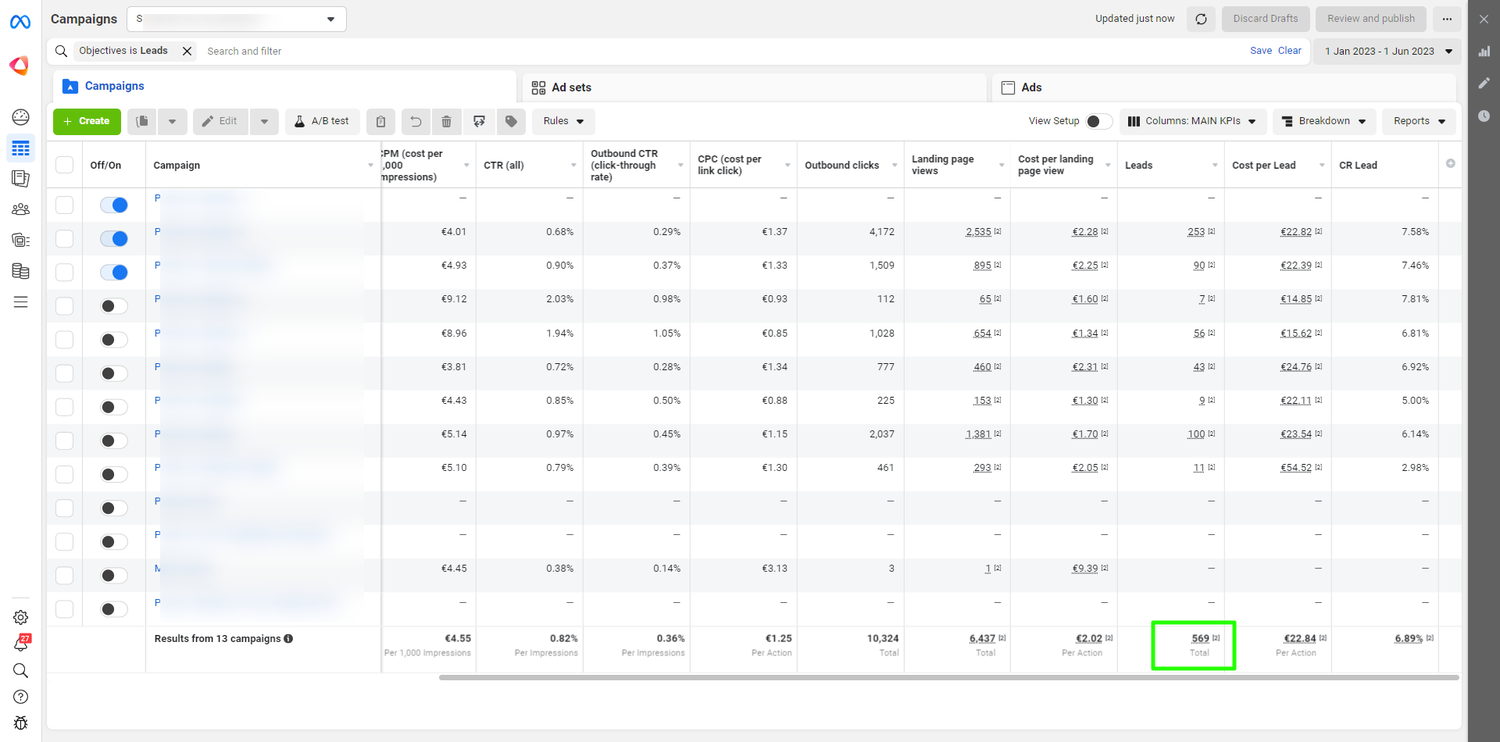The width and height of the screenshot is (1500, 742).
Task: Expand dropdown arrow next to Edit button
Action: pyautogui.click(x=264, y=121)
